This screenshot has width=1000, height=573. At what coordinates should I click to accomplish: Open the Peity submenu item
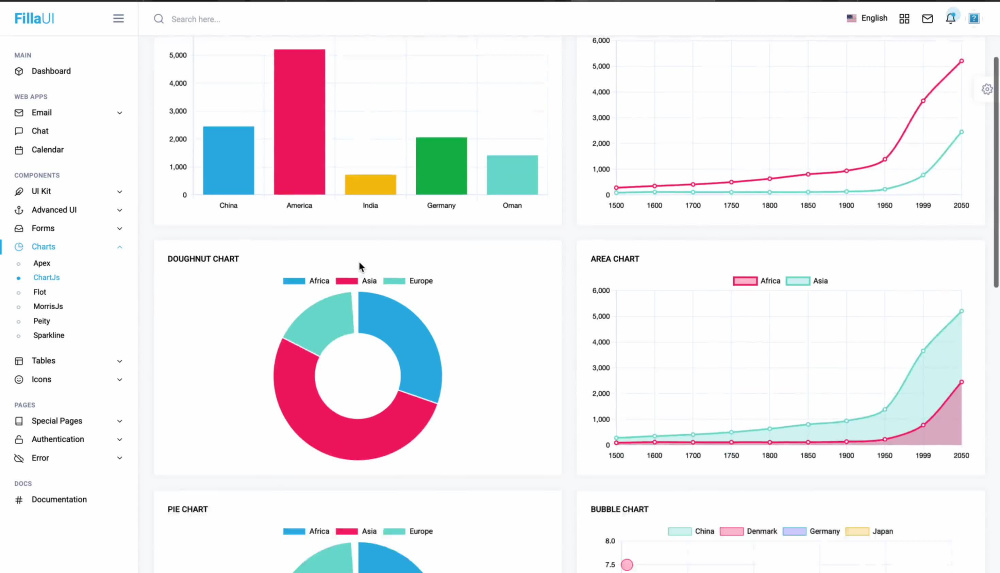(41, 322)
